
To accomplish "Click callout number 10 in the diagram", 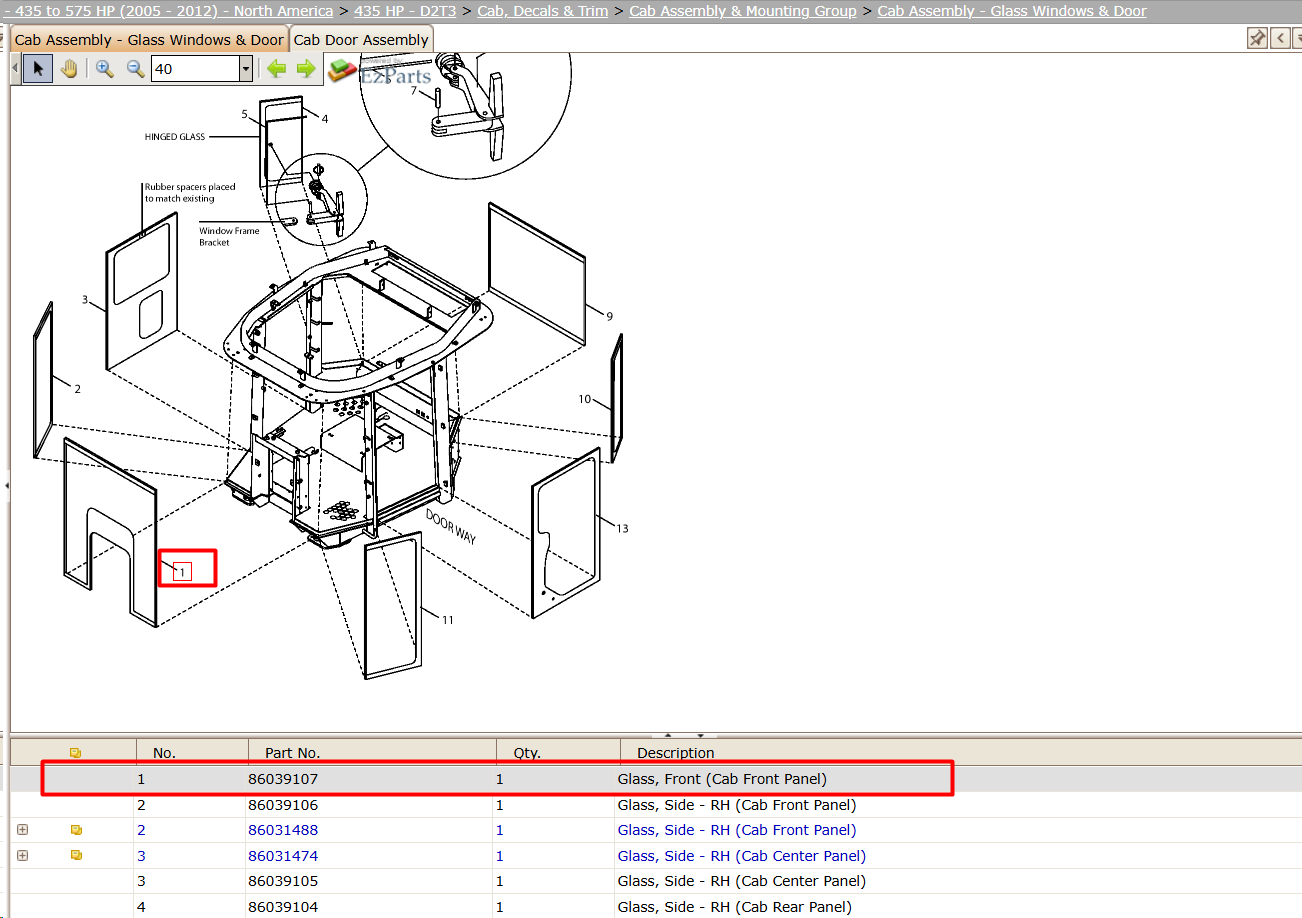I will point(585,399).
